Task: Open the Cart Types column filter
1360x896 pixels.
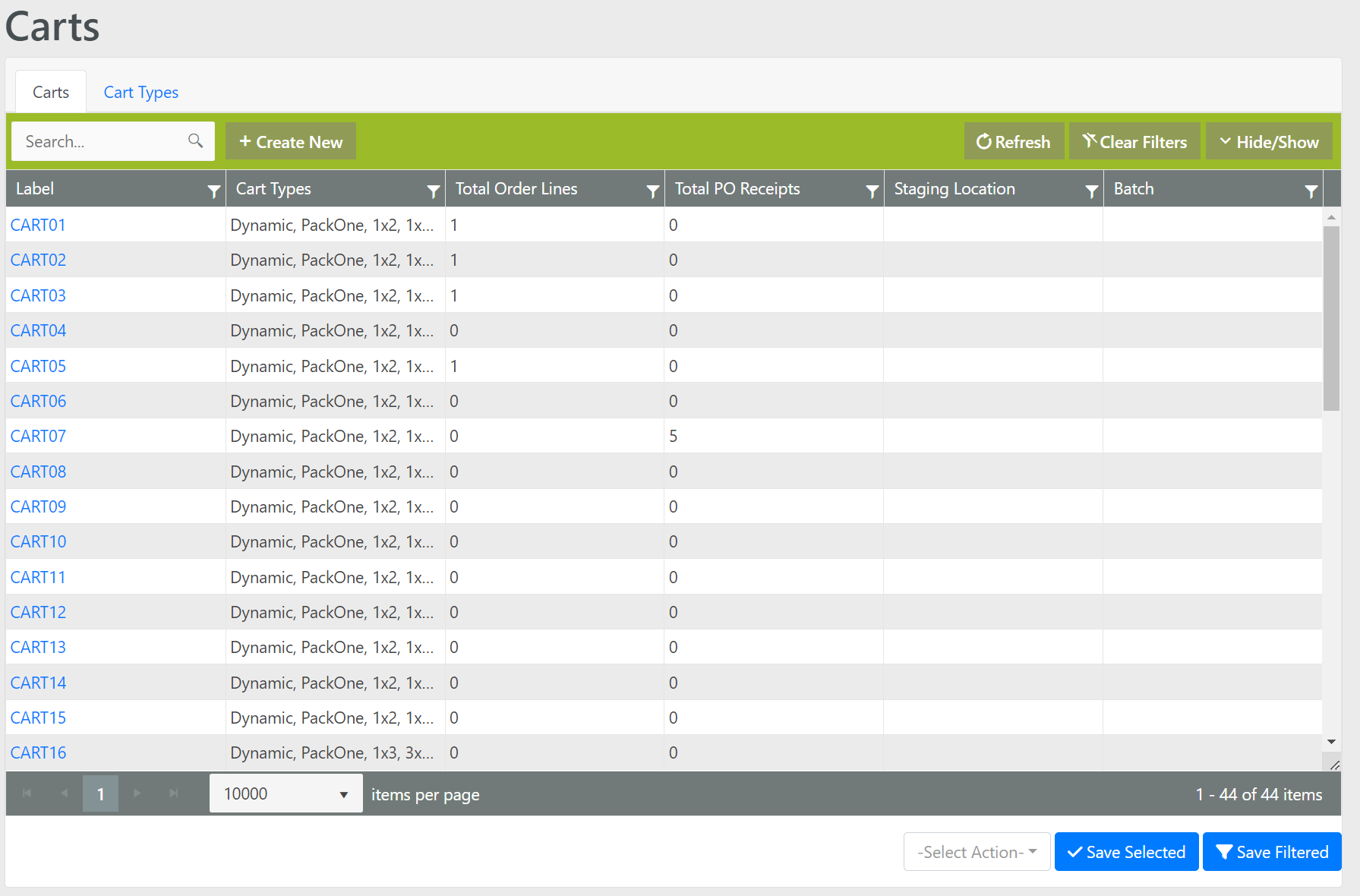Action: [x=433, y=191]
